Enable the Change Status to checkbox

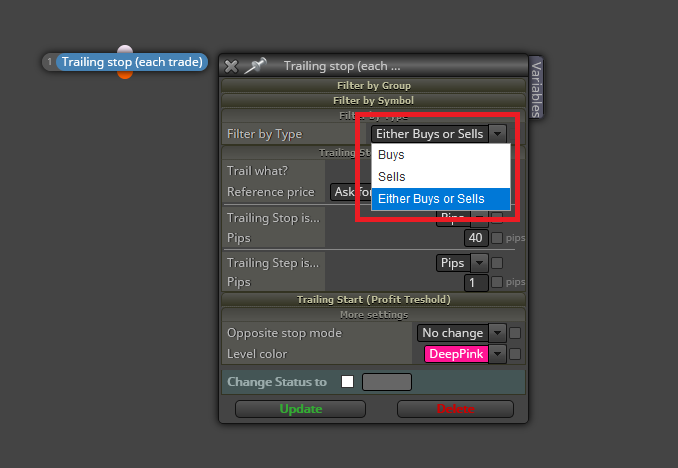347,382
